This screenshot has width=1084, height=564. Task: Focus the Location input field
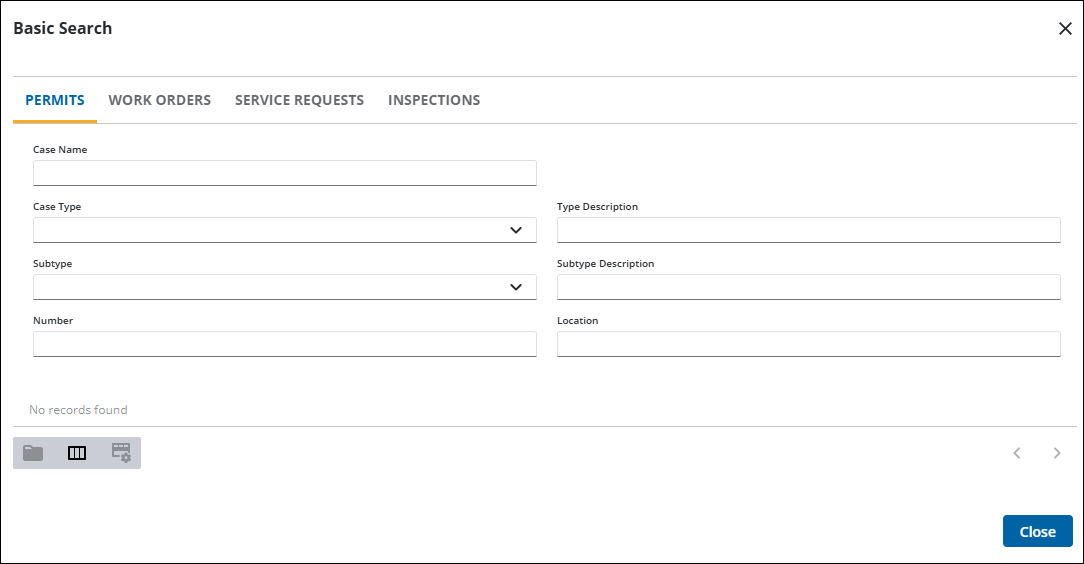pos(809,344)
